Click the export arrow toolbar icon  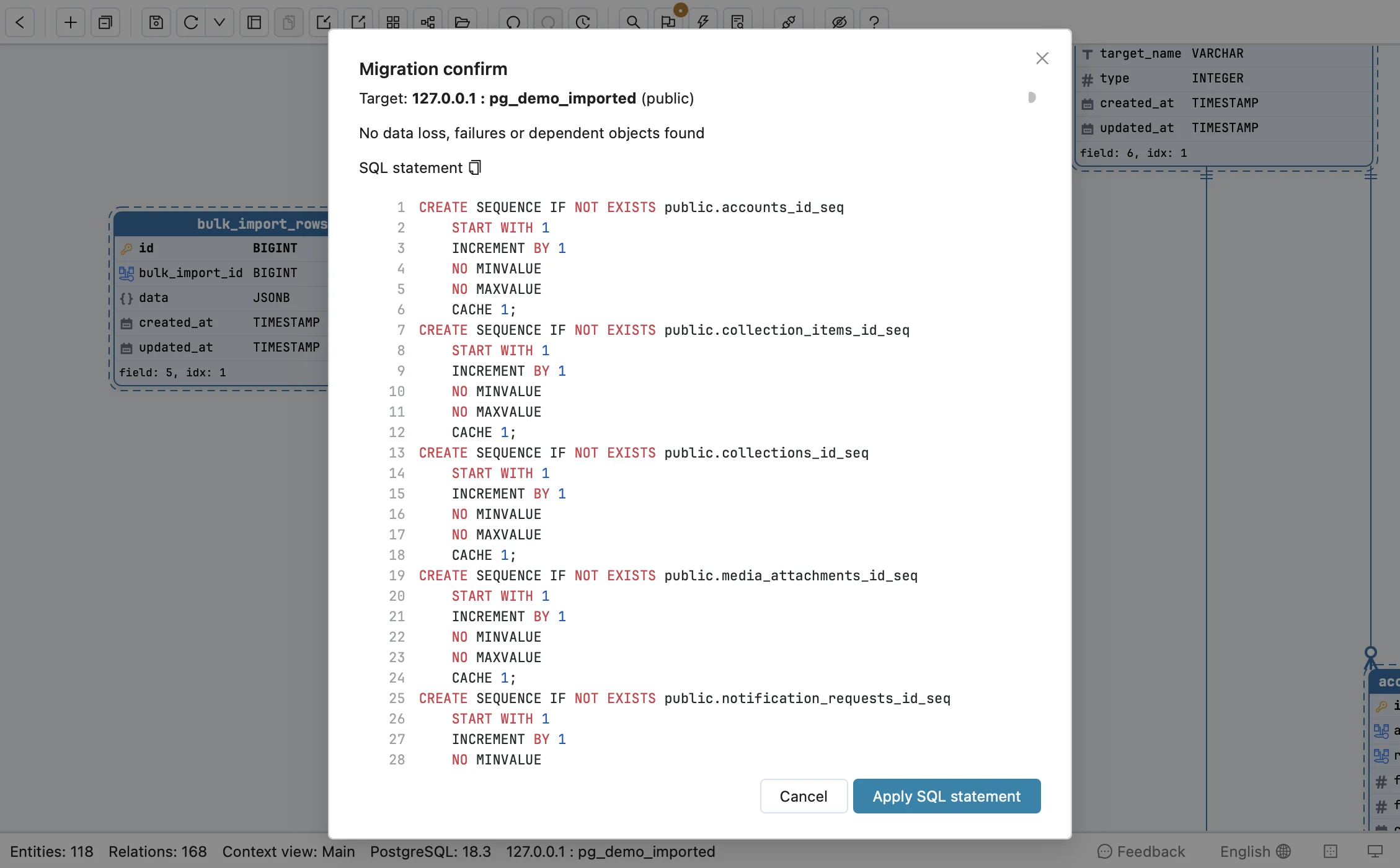(x=358, y=22)
